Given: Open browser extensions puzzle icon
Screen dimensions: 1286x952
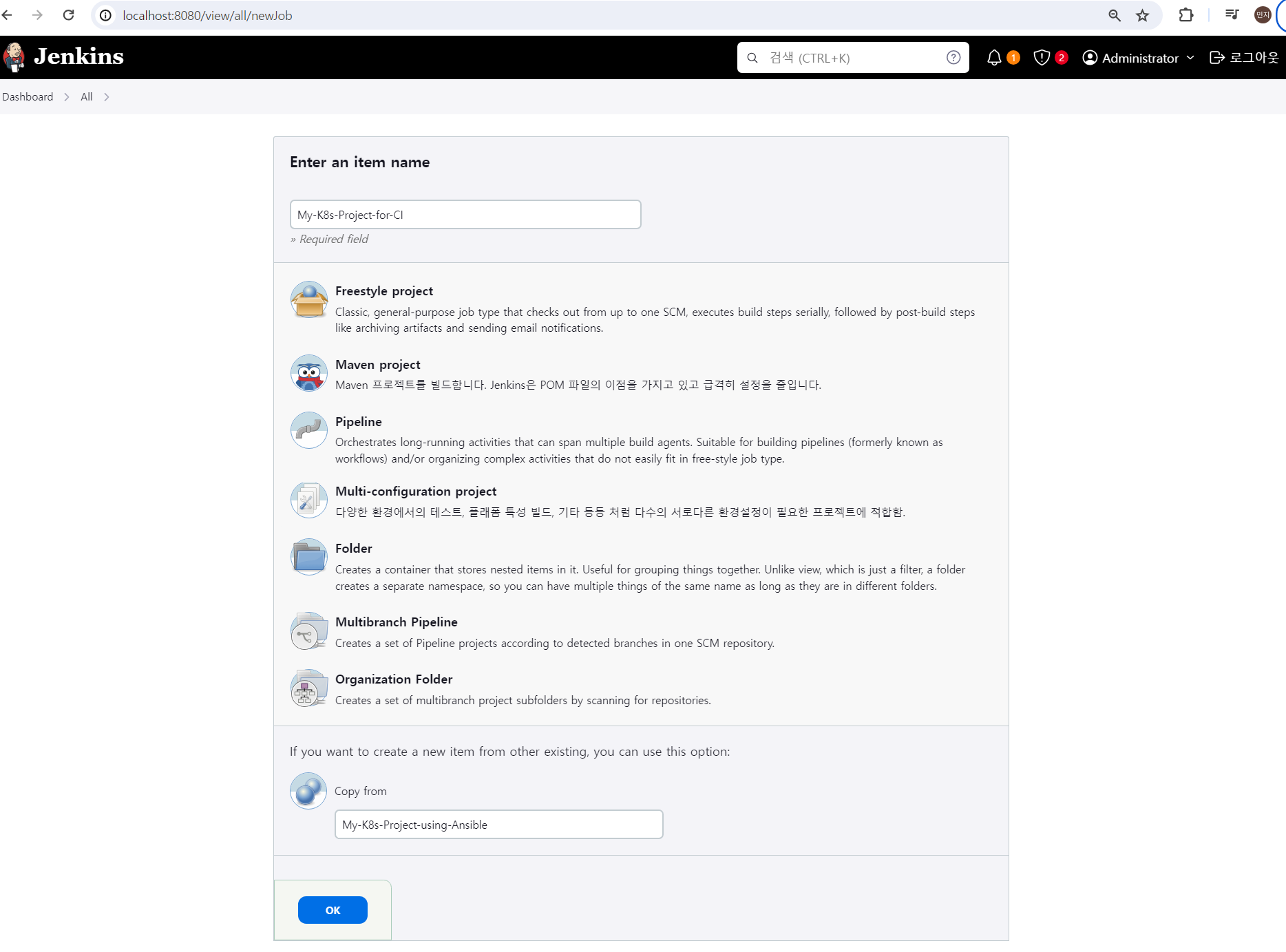Looking at the screenshot, I should [1186, 15].
